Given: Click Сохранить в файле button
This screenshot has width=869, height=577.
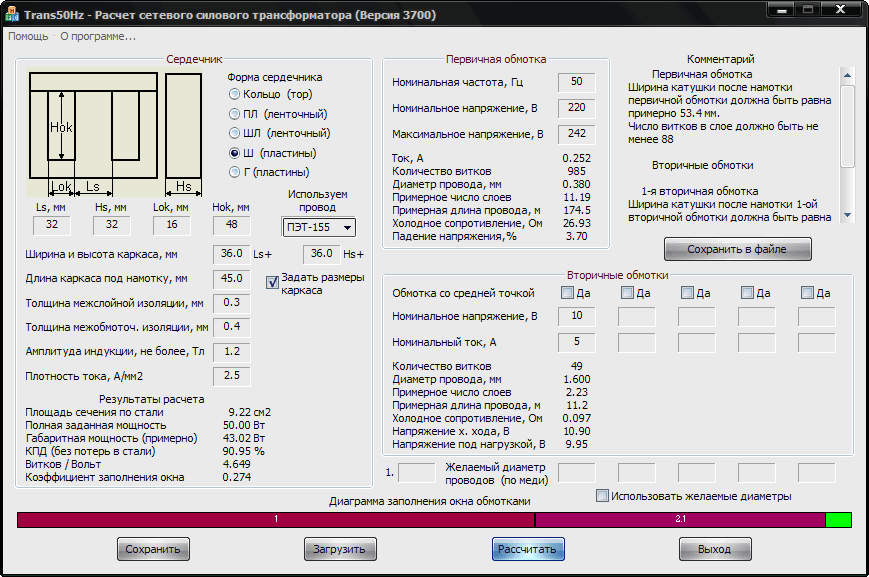Looking at the screenshot, I should (x=738, y=249).
